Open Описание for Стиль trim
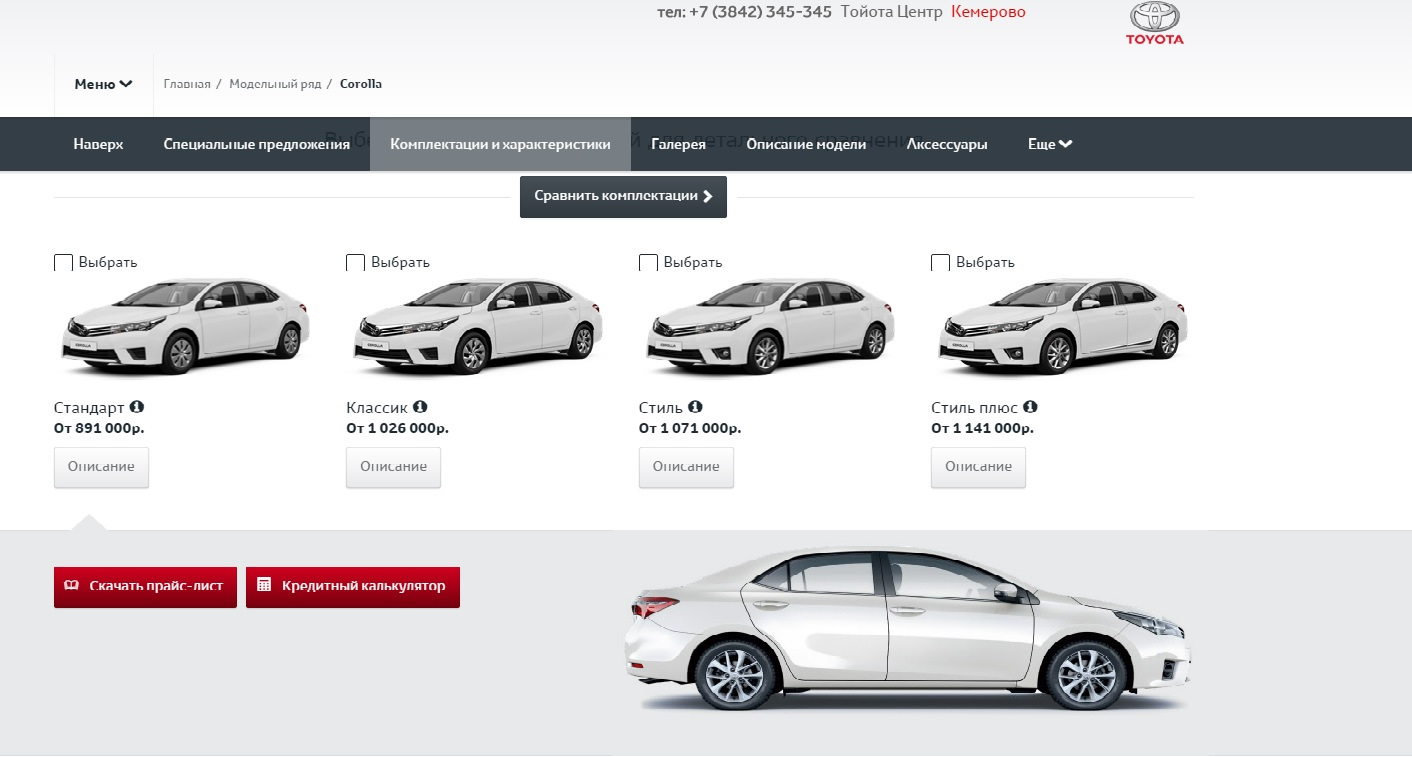 686,467
